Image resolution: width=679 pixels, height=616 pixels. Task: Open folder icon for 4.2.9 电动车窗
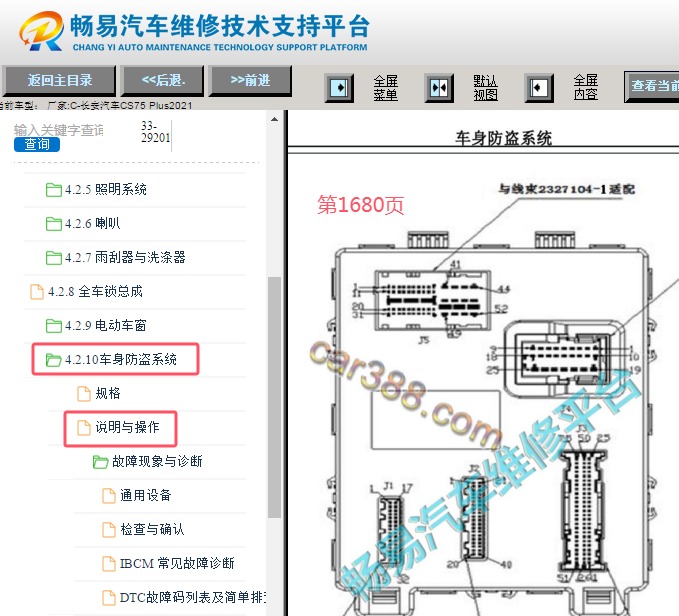pos(54,326)
